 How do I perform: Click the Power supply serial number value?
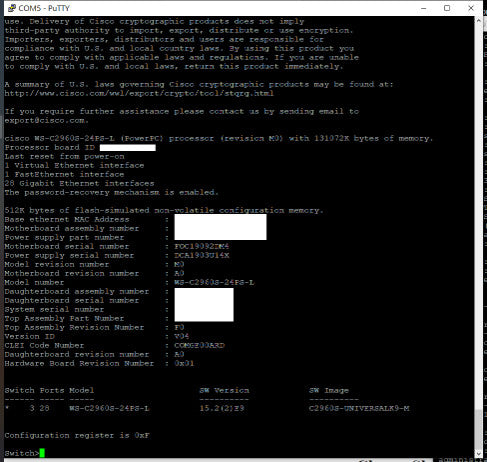click(202, 255)
